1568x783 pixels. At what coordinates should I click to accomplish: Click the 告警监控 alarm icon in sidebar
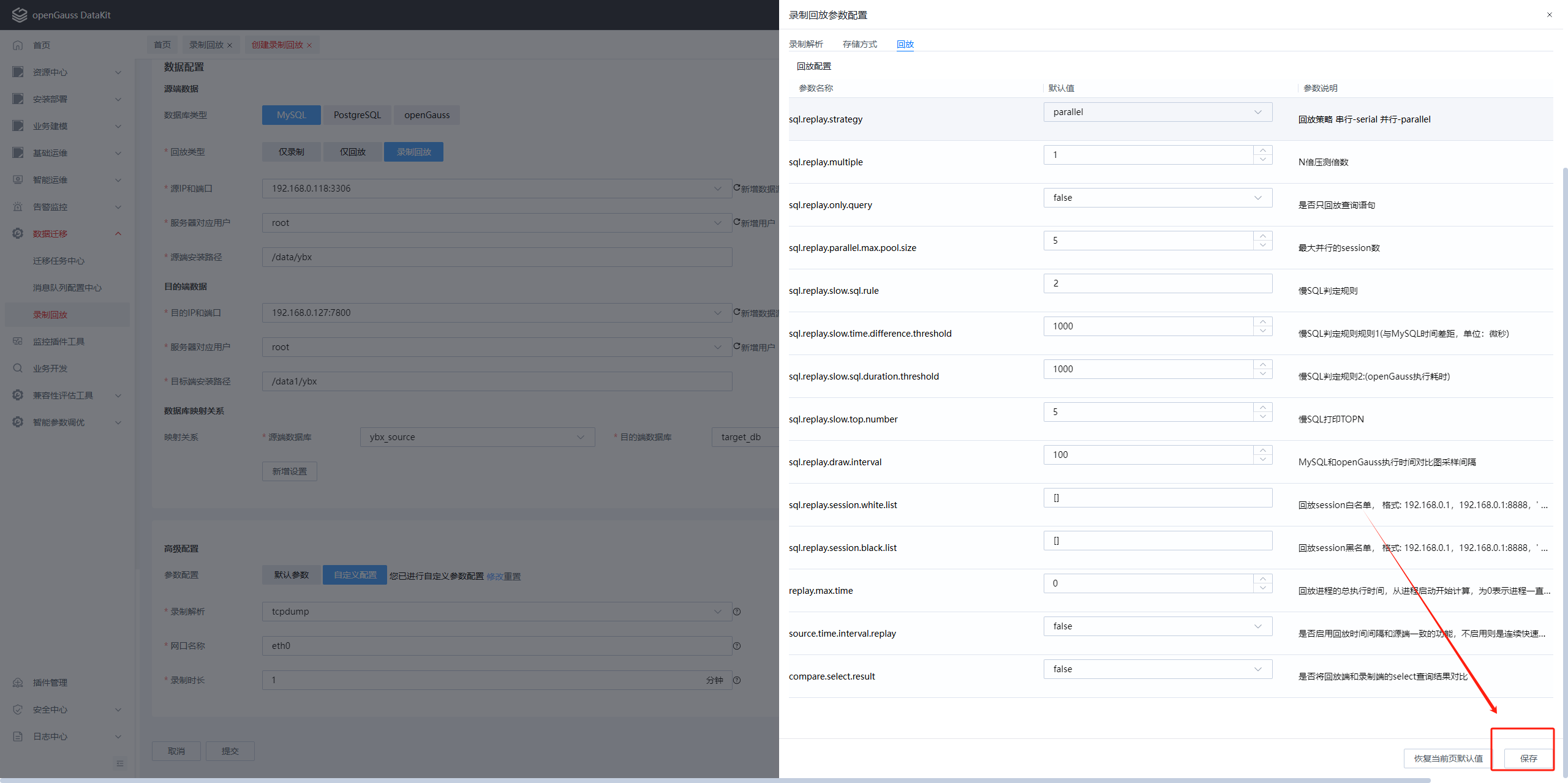coord(18,206)
